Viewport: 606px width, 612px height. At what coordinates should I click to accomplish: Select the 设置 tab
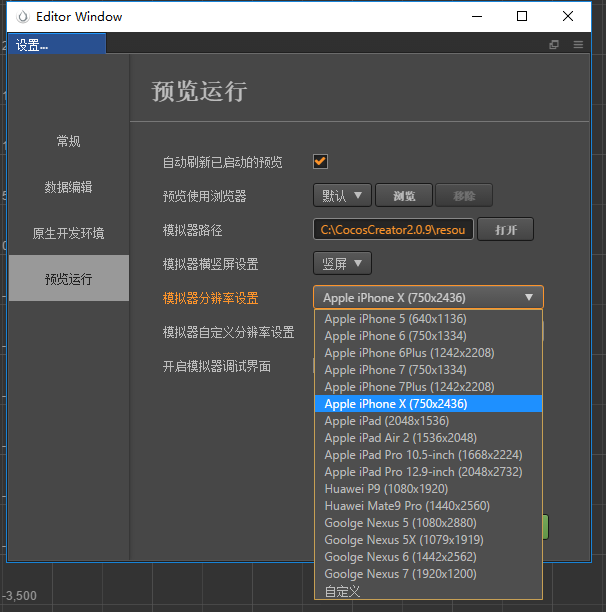click(57, 44)
